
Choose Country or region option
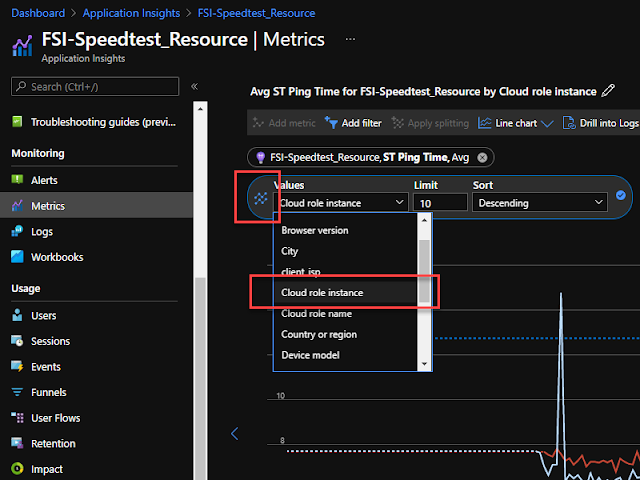point(319,334)
